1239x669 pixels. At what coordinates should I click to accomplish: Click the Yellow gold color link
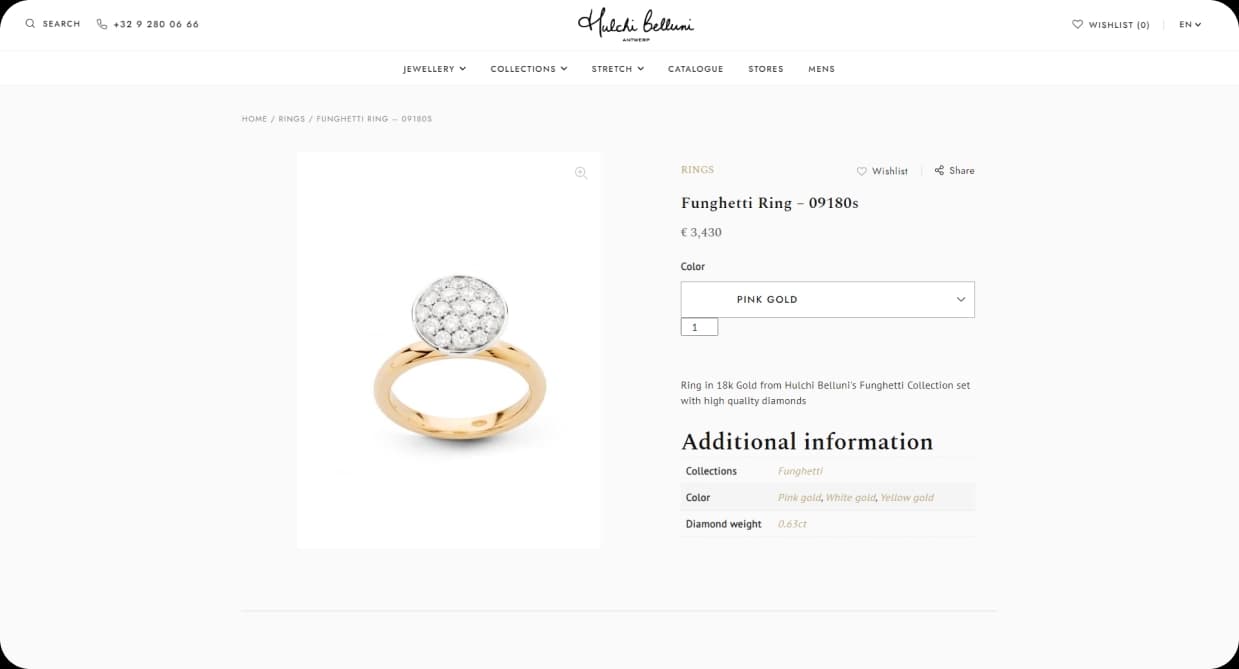tap(908, 497)
